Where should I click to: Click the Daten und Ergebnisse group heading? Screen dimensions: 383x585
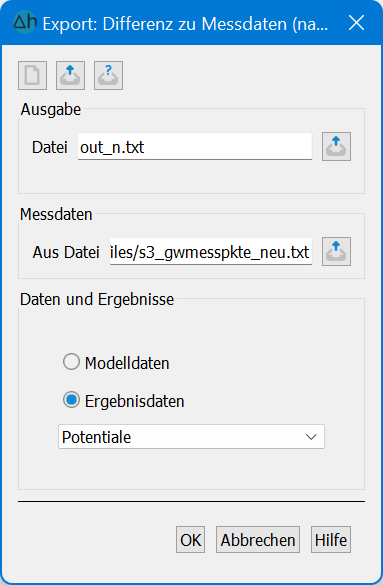coord(97,299)
